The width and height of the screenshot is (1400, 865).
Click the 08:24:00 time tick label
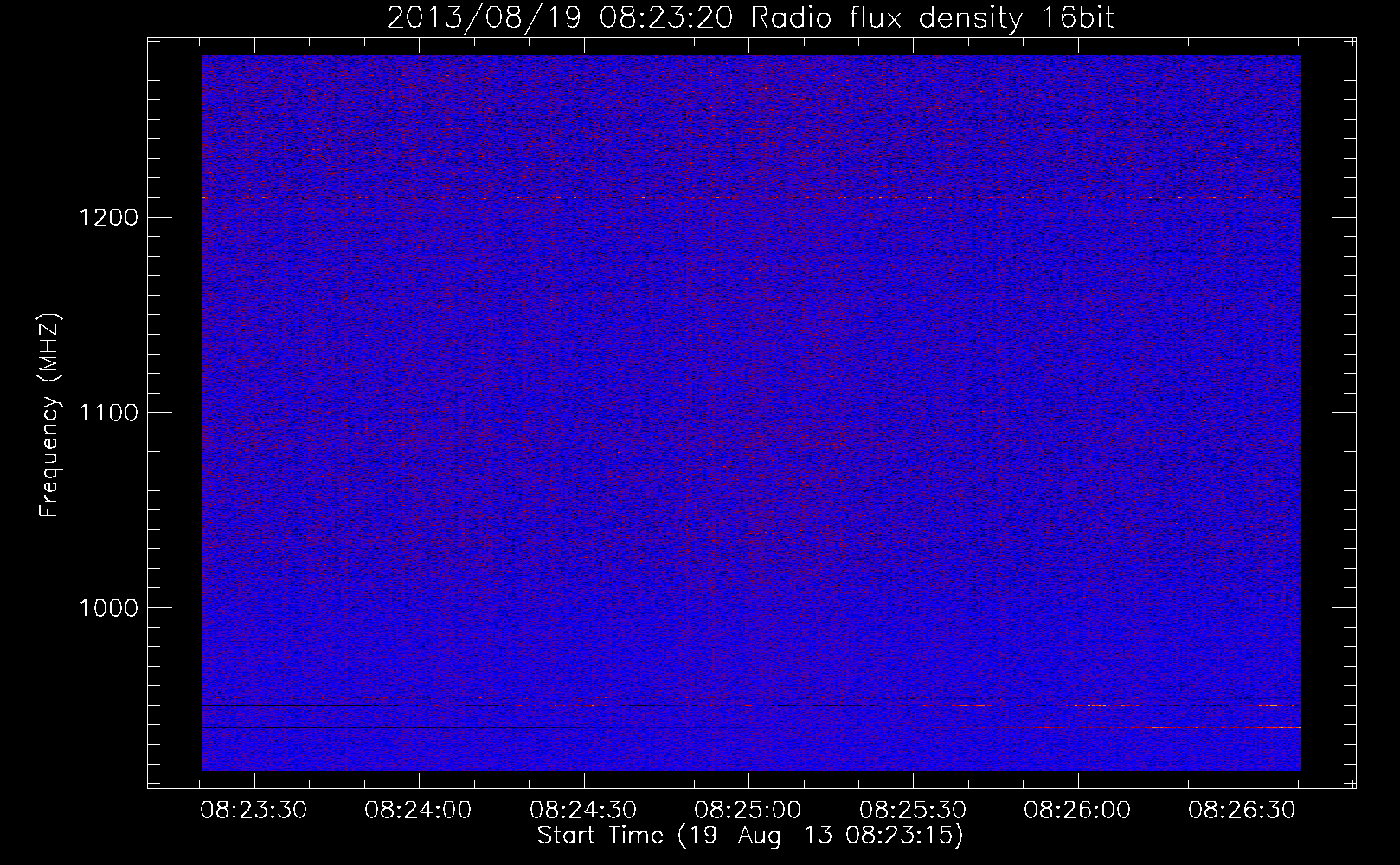coord(419,811)
